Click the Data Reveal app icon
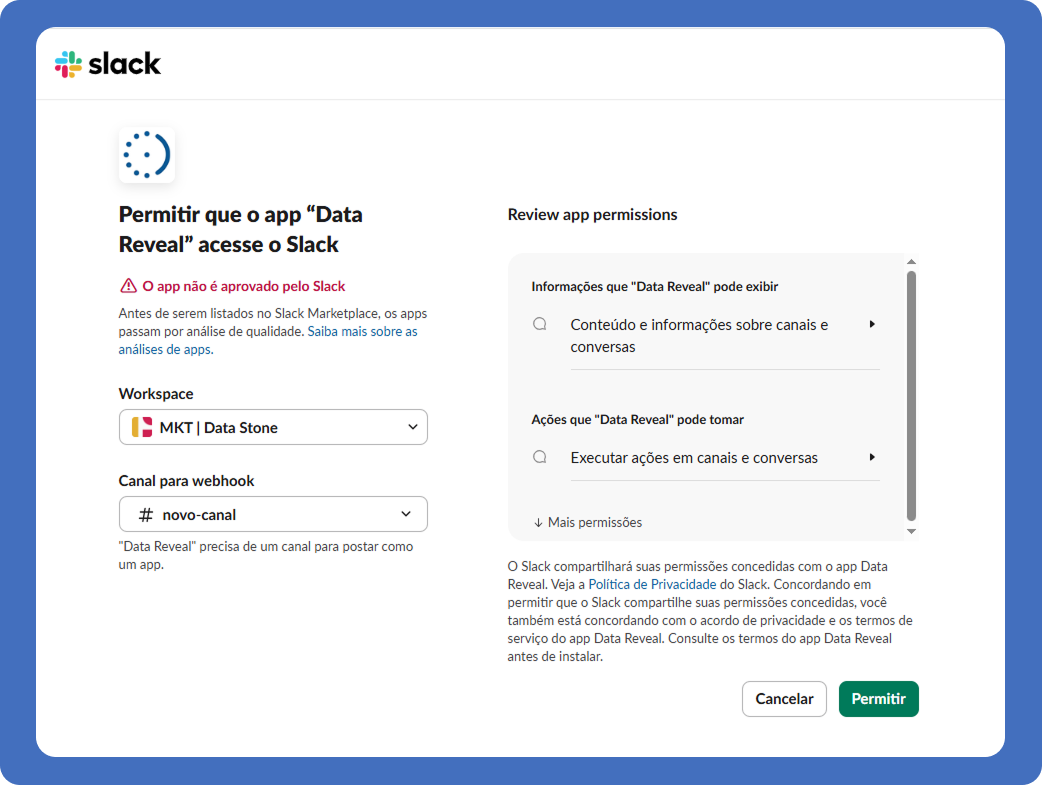 point(146,155)
